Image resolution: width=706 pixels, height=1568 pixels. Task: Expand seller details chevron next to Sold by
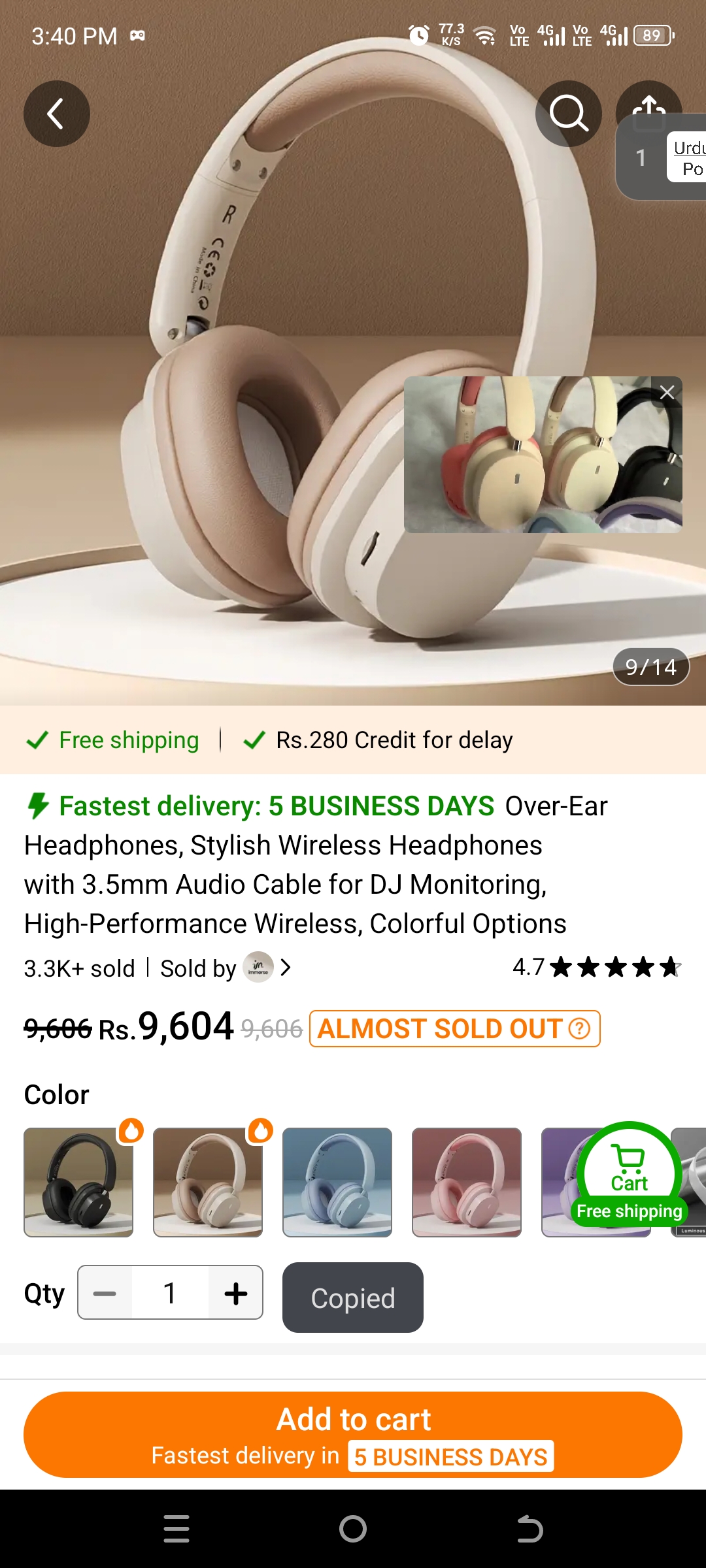(285, 967)
